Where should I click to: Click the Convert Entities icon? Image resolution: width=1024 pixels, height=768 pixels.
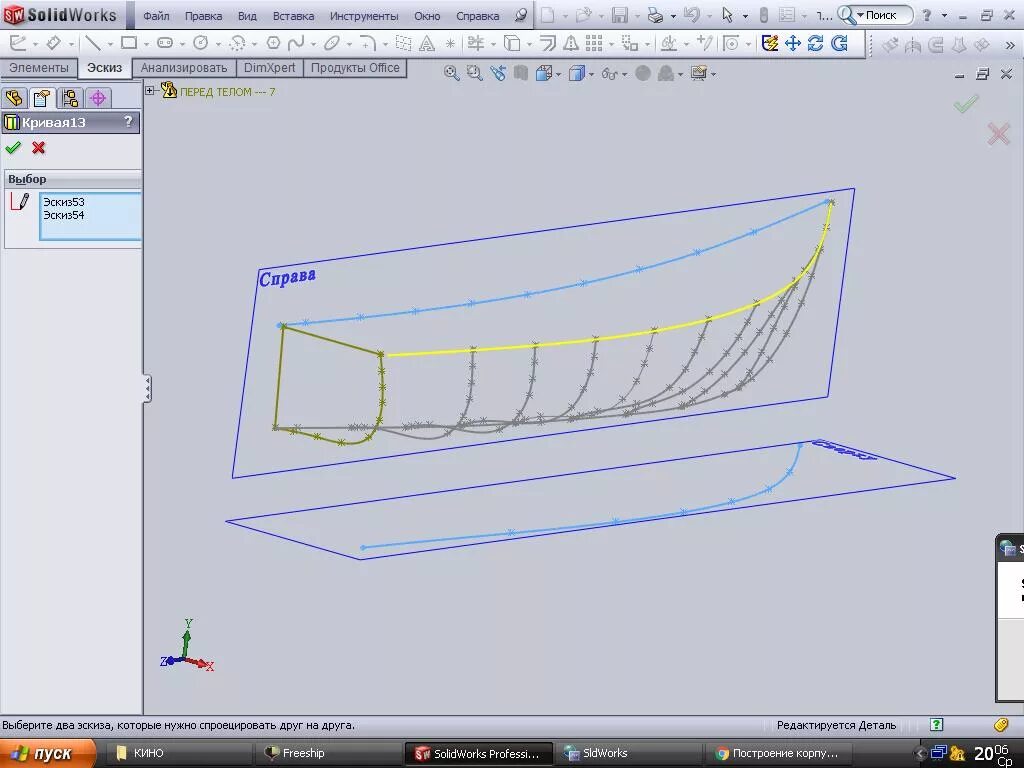pos(513,43)
